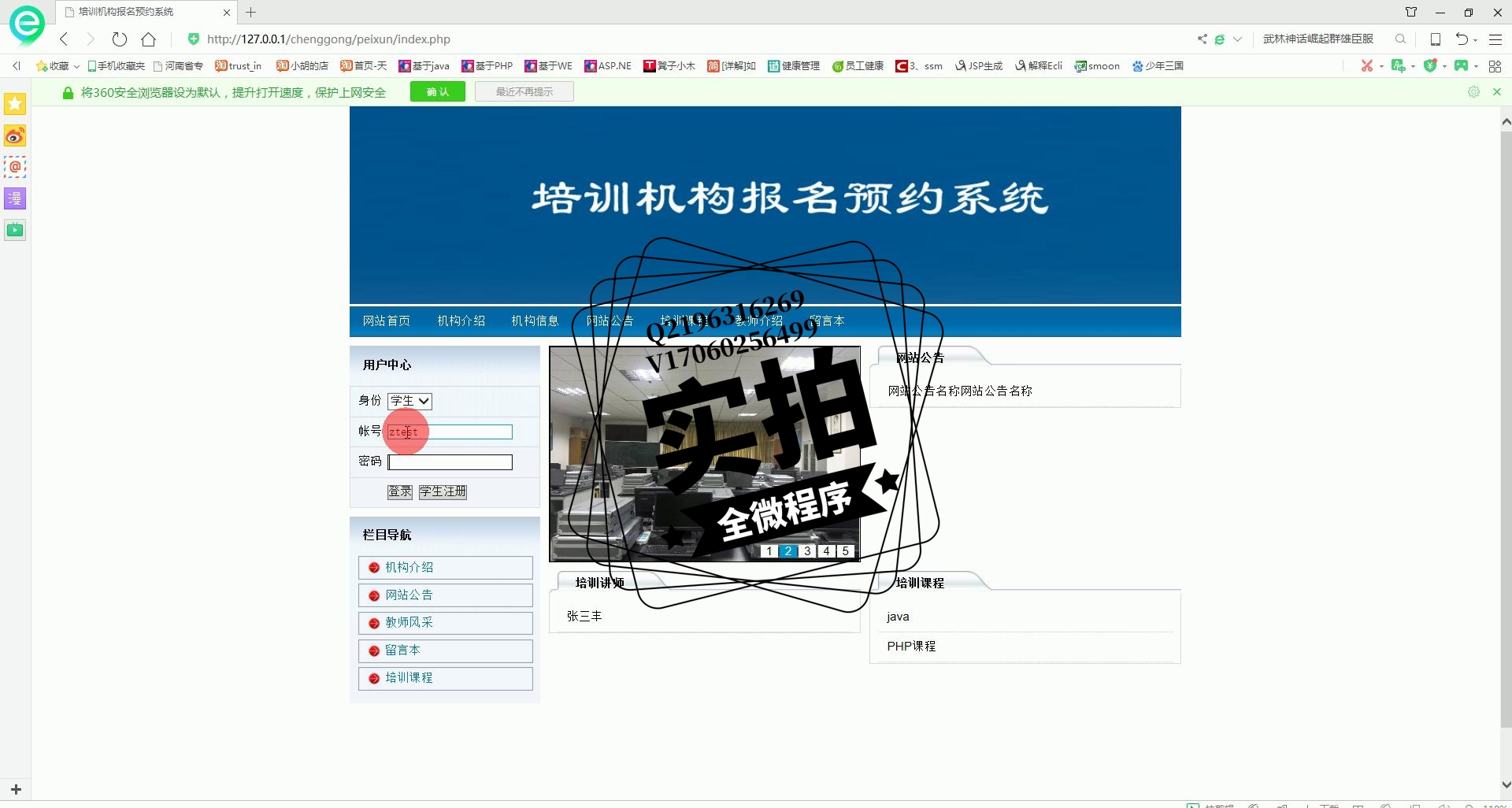Open search magnifier icon in toolbar
The height and width of the screenshot is (808, 1512).
(1400, 39)
